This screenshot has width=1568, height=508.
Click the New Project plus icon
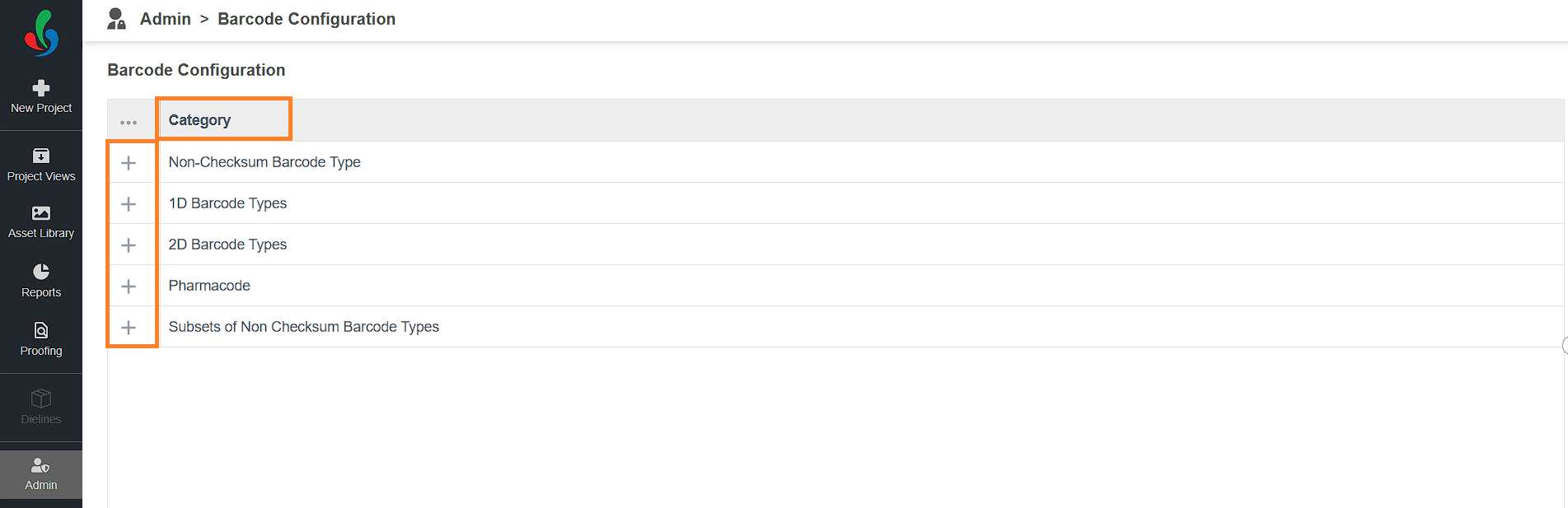point(41,87)
